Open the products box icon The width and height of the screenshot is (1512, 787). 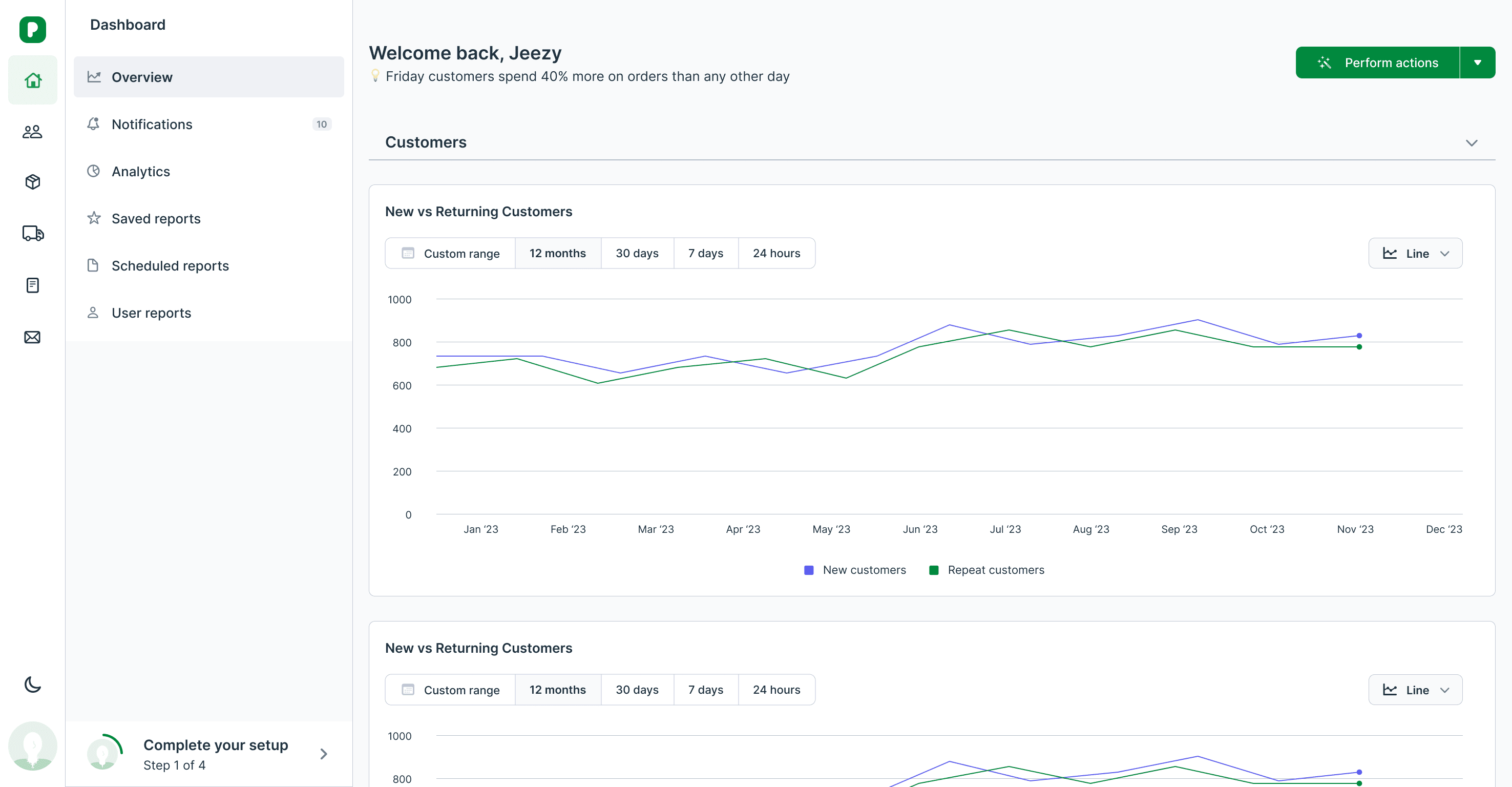pyautogui.click(x=32, y=182)
